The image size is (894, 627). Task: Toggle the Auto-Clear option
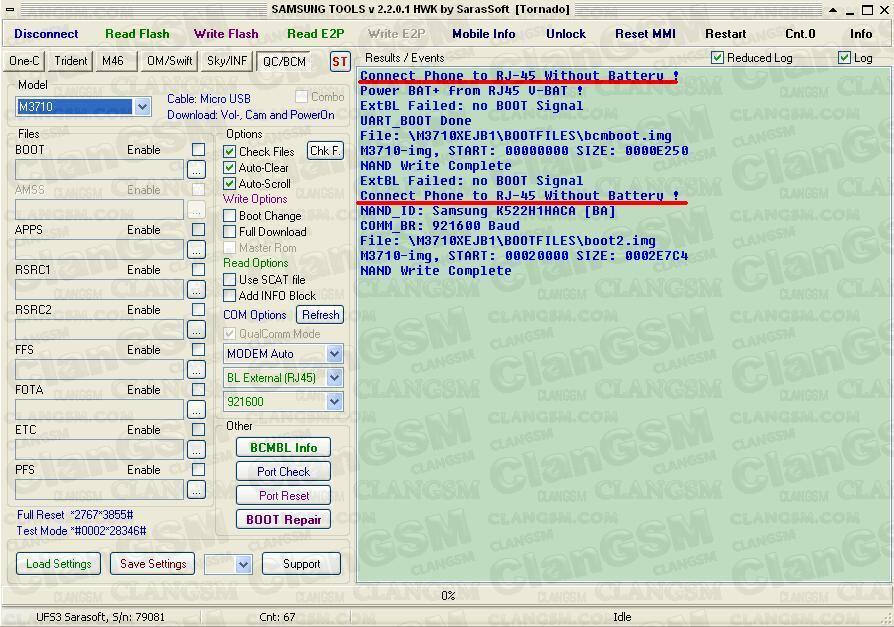[229, 168]
